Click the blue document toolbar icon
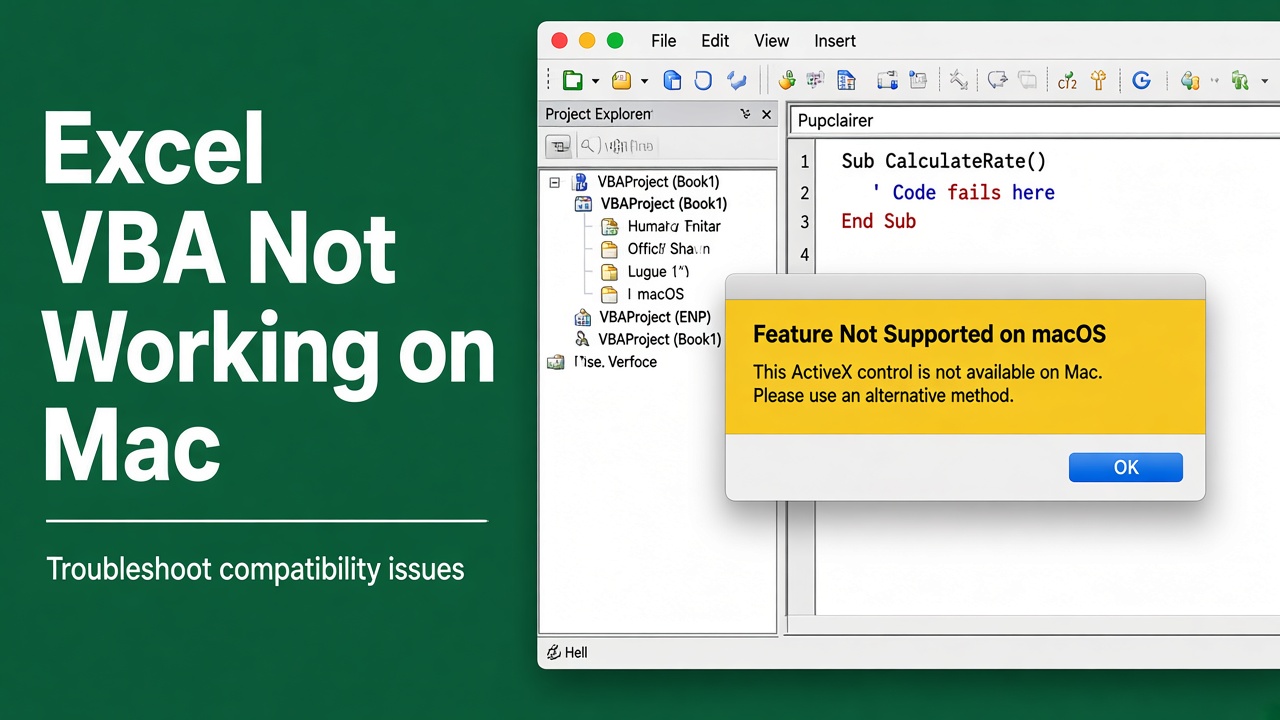1280x720 pixels. coord(673,81)
